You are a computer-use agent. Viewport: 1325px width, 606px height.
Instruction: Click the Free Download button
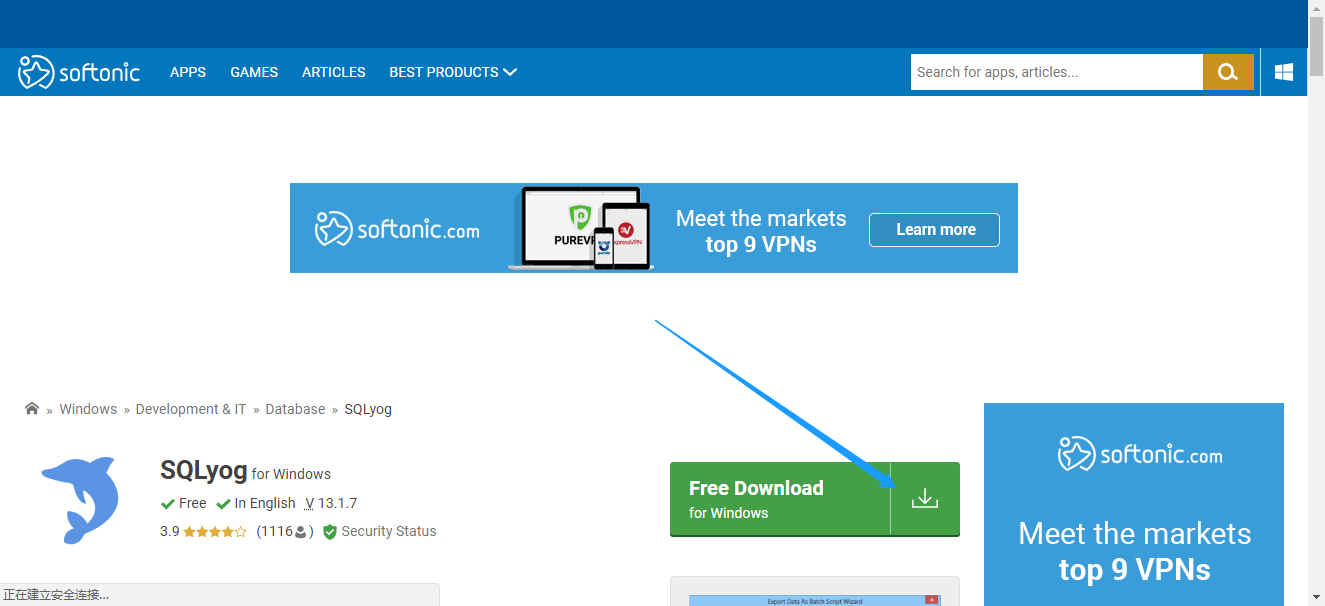point(815,499)
